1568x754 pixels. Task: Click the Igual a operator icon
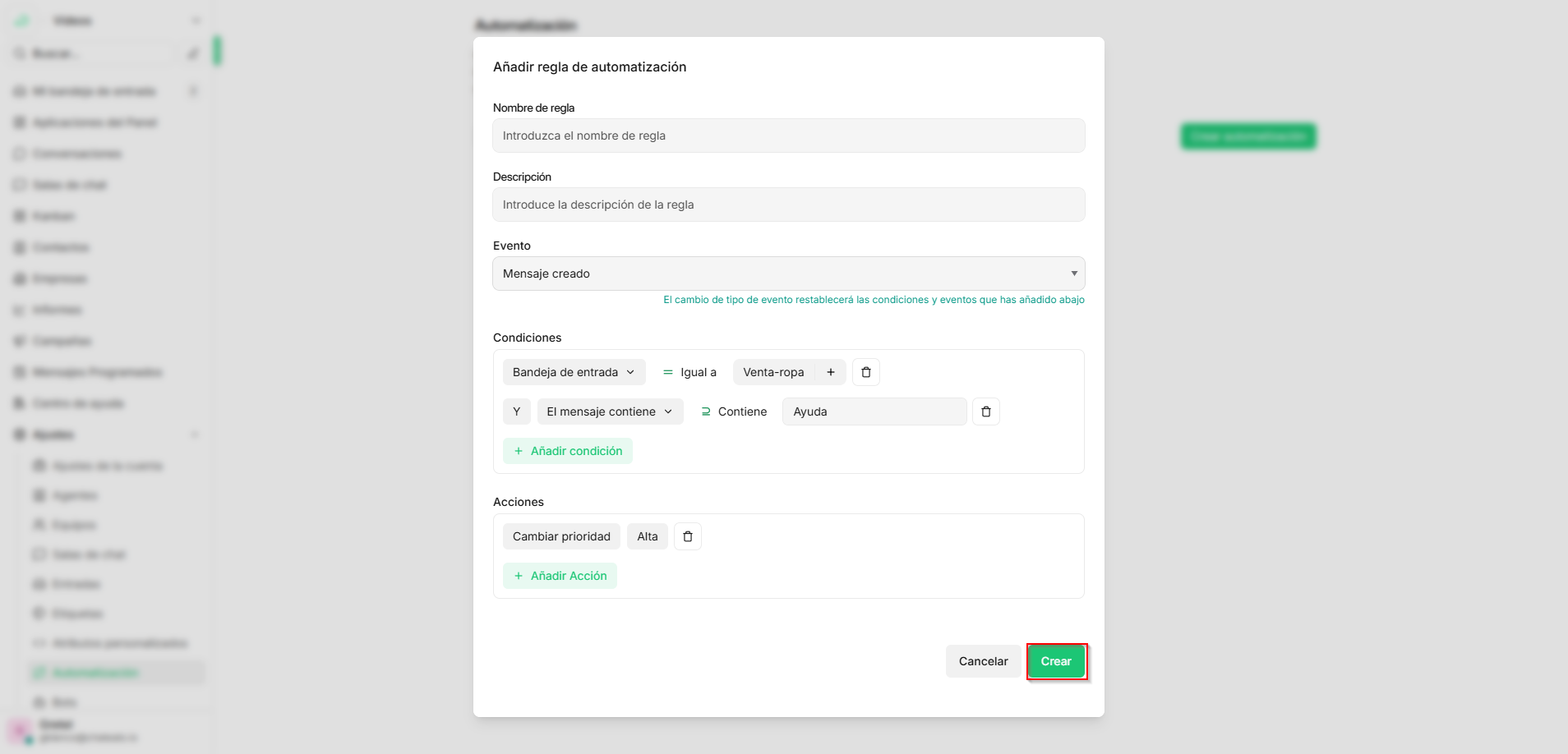[x=668, y=372]
